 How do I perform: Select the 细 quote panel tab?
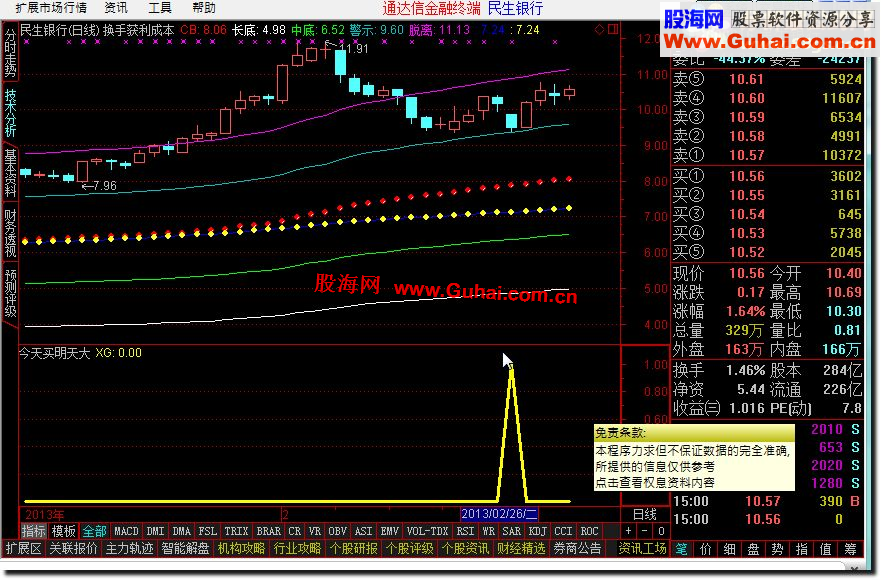coord(730,549)
